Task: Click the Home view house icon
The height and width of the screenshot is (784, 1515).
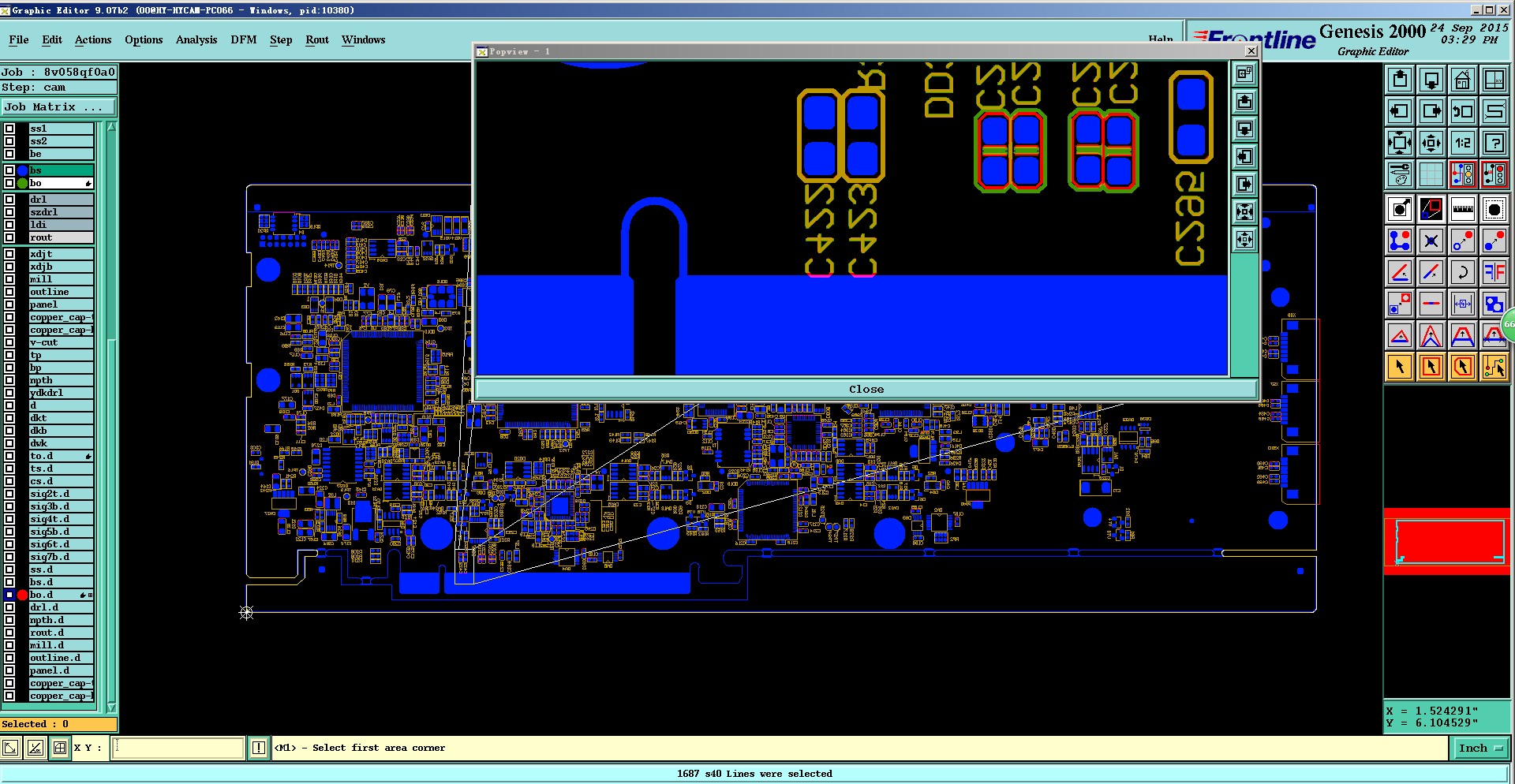Action: click(1463, 80)
